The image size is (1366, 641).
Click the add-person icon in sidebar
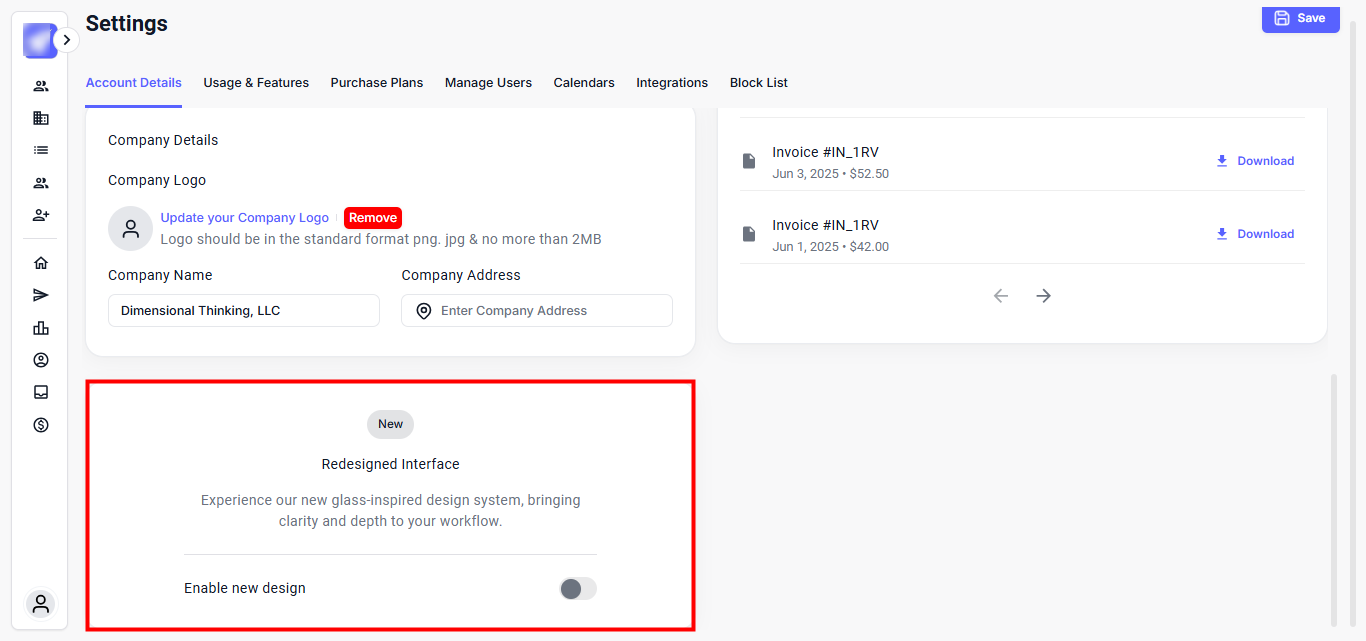(x=41, y=215)
